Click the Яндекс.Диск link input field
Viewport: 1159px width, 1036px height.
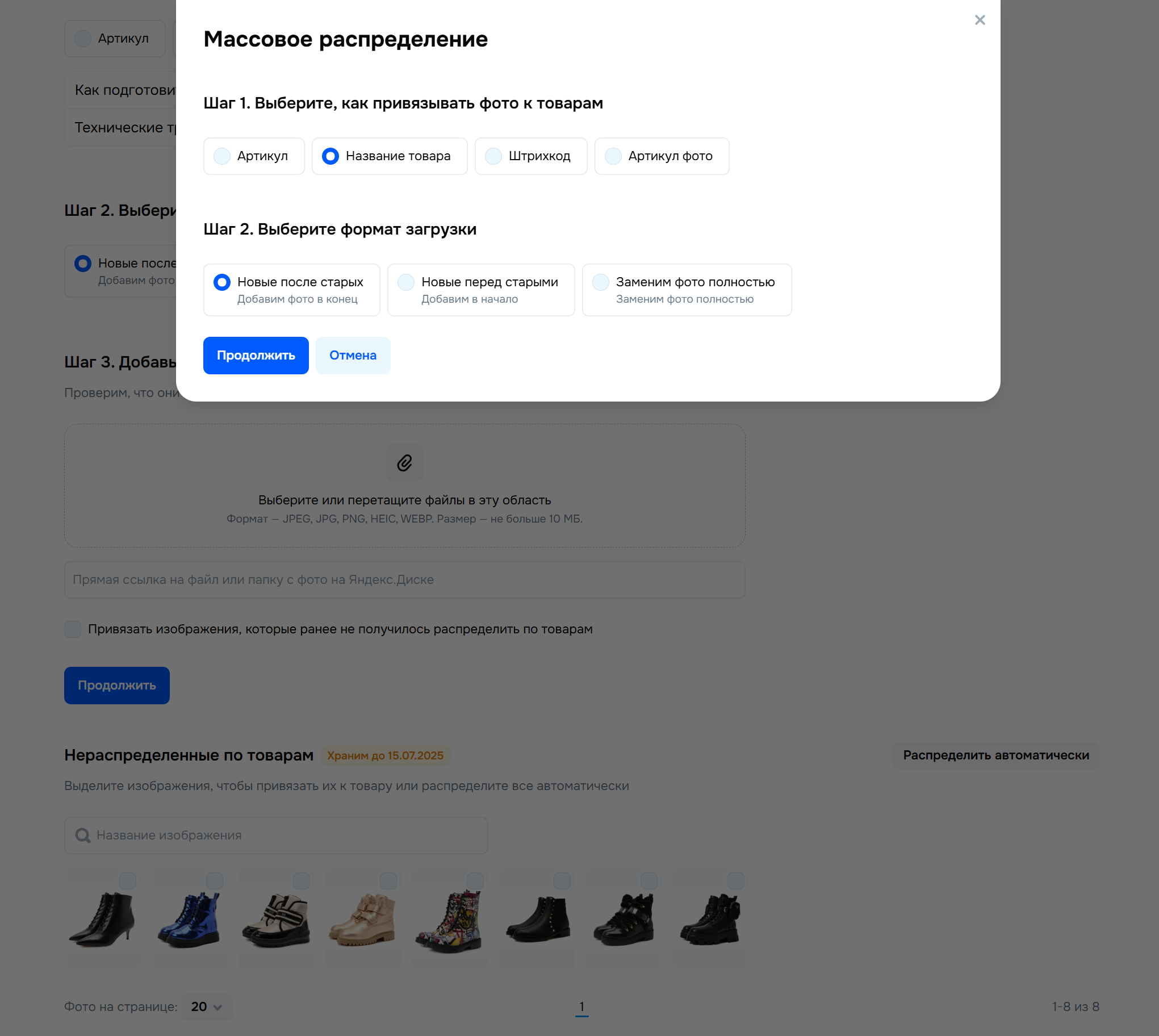(x=404, y=579)
